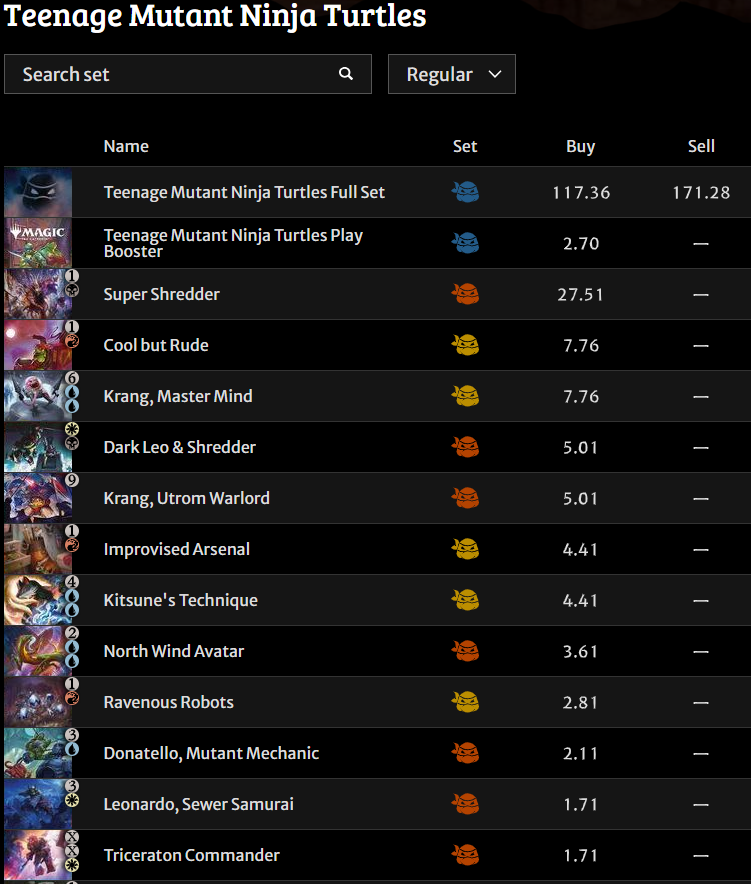Click the set icon for Kitsune's Technique

pyautogui.click(x=465, y=600)
